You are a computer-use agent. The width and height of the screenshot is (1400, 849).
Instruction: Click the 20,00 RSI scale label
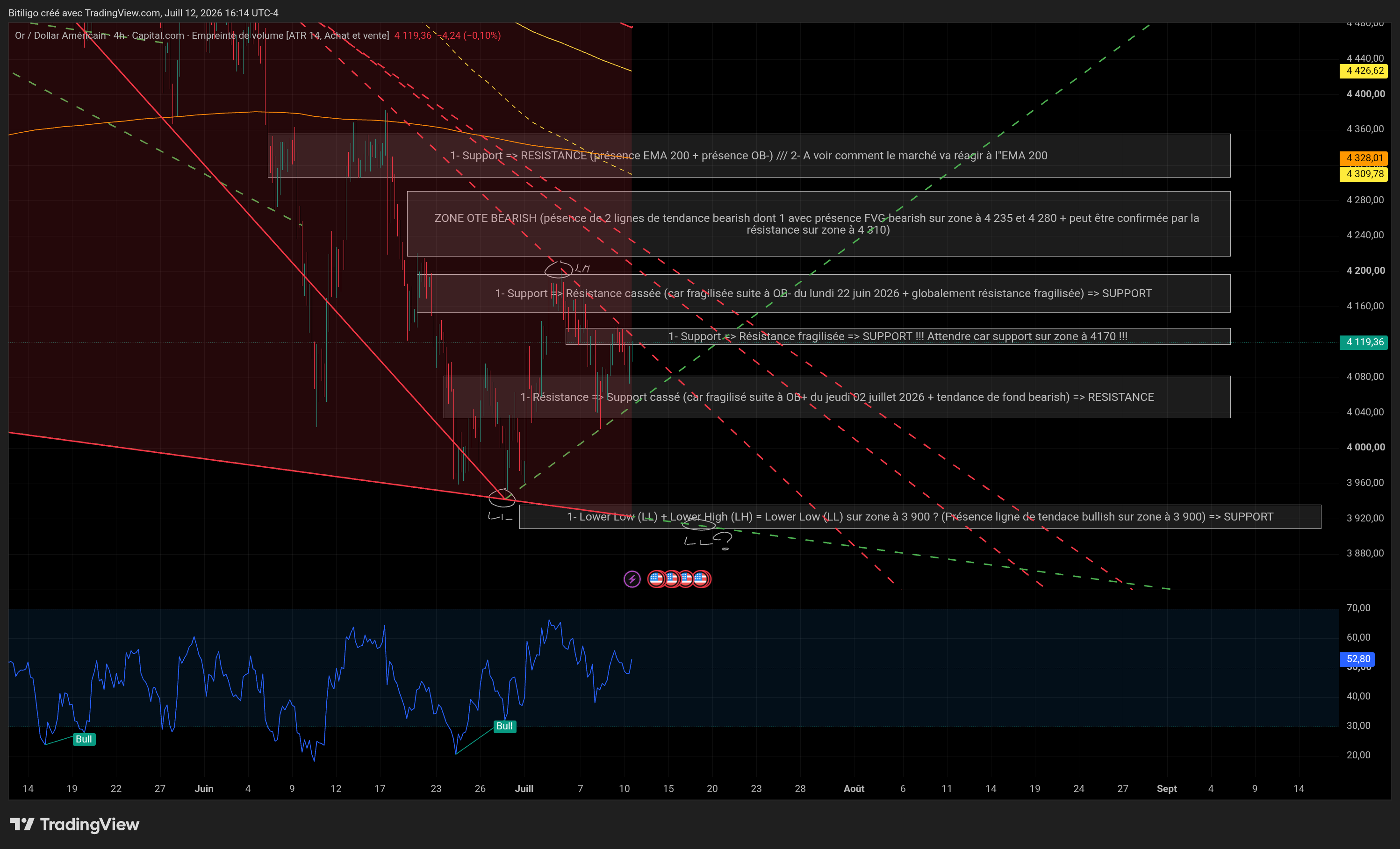1358,755
